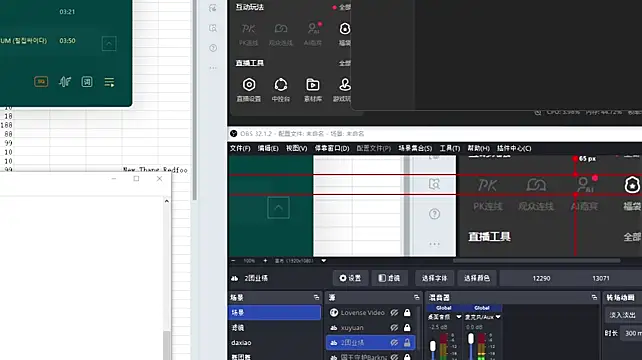Expand 全部 next to 直播工具
The width and height of the screenshot is (642, 360).
point(345,63)
